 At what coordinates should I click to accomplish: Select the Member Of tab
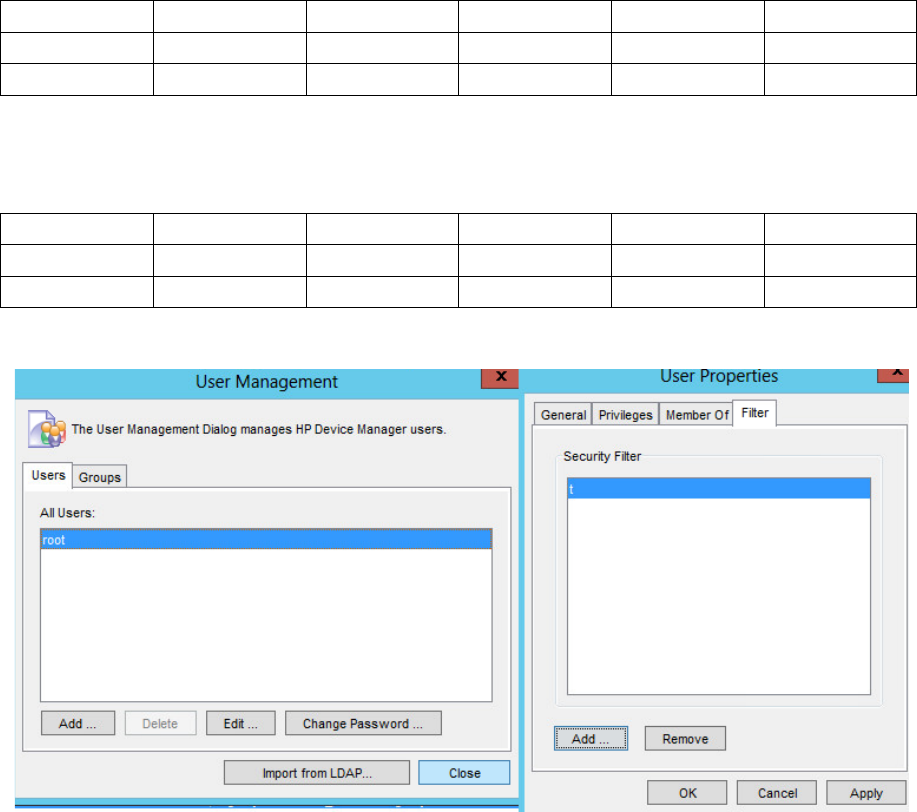(x=697, y=414)
